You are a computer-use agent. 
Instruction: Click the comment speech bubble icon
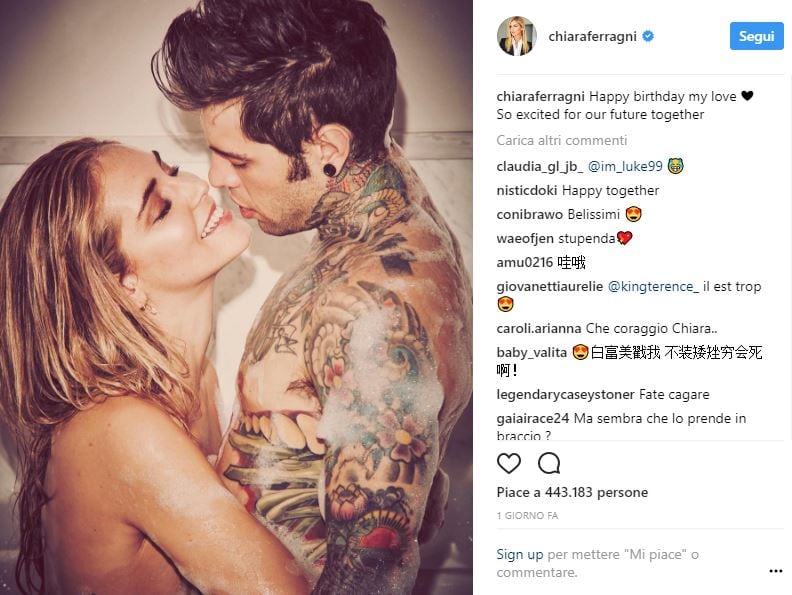tap(549, 463)
